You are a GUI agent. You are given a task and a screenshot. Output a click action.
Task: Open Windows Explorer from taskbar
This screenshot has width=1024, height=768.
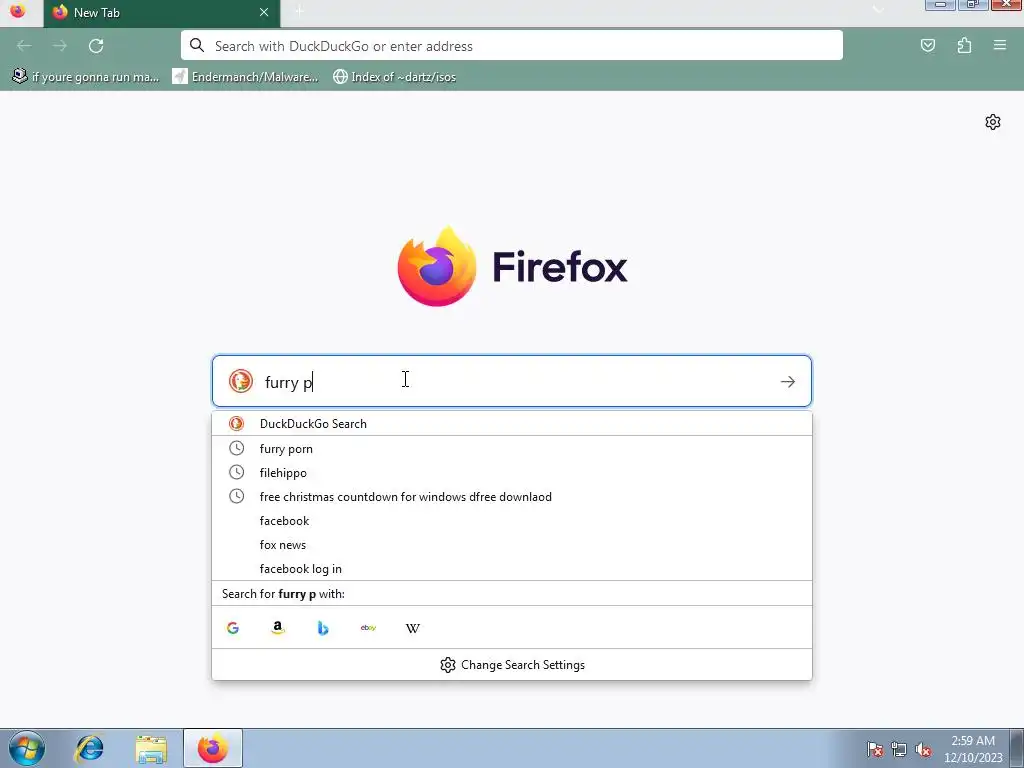[151, 749]
